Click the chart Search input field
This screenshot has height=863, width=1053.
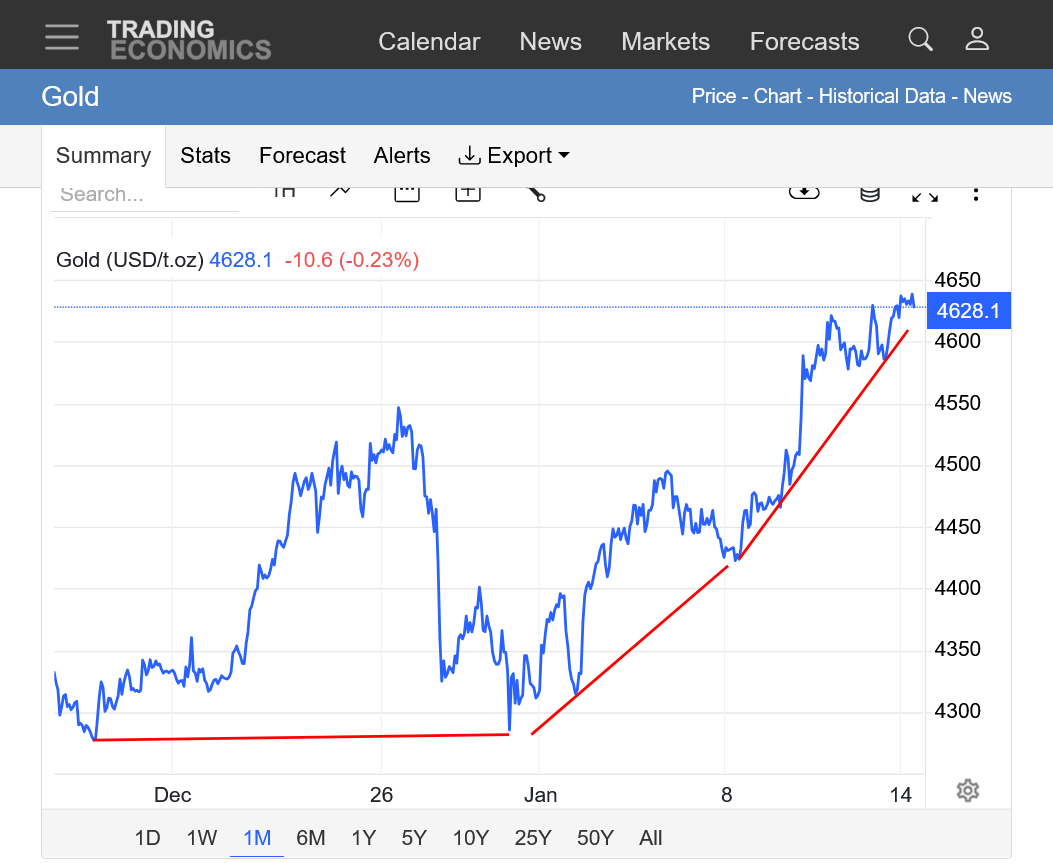point(145,195)
